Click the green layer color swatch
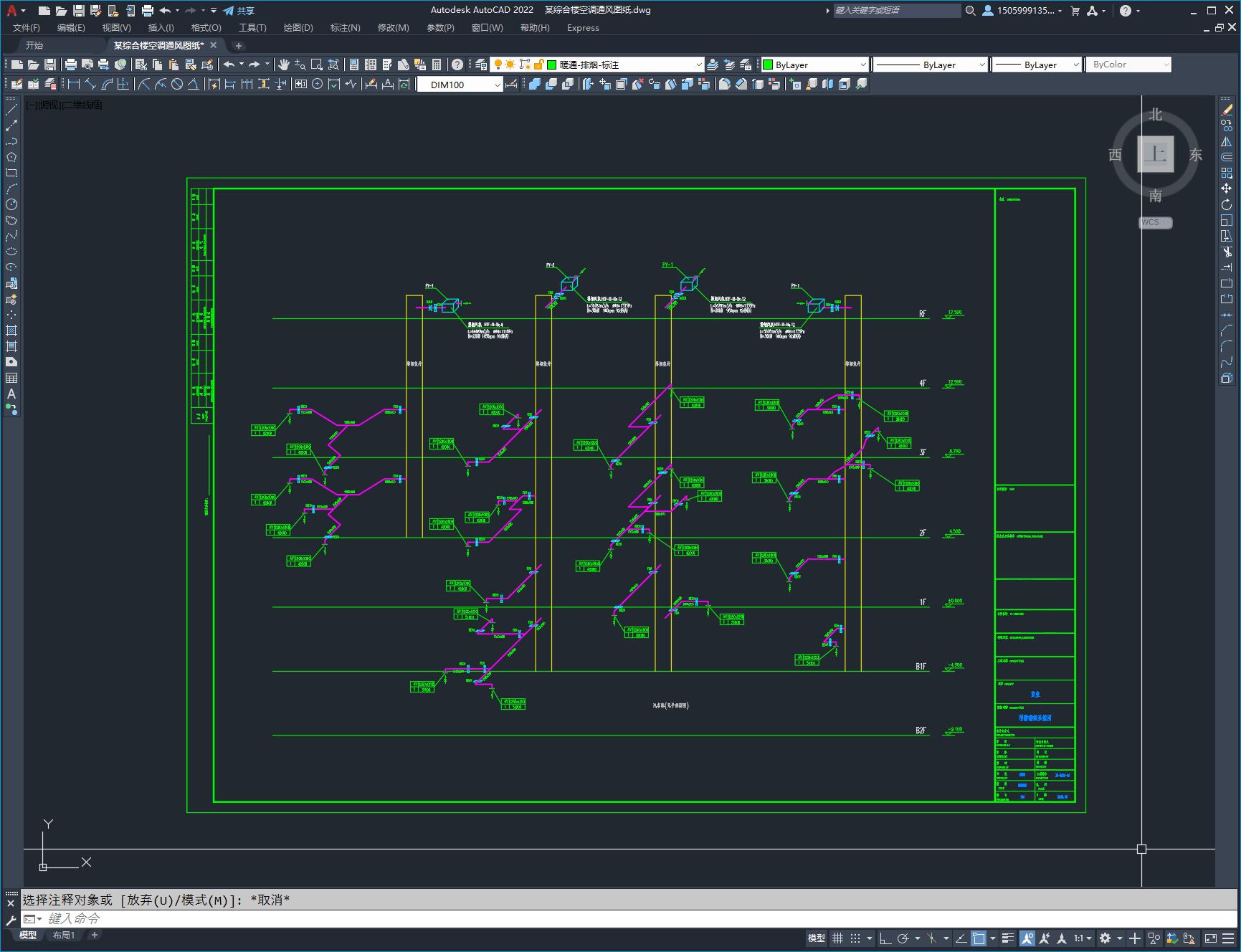Viewport: 1241px width, 952px height. point(551,65)
